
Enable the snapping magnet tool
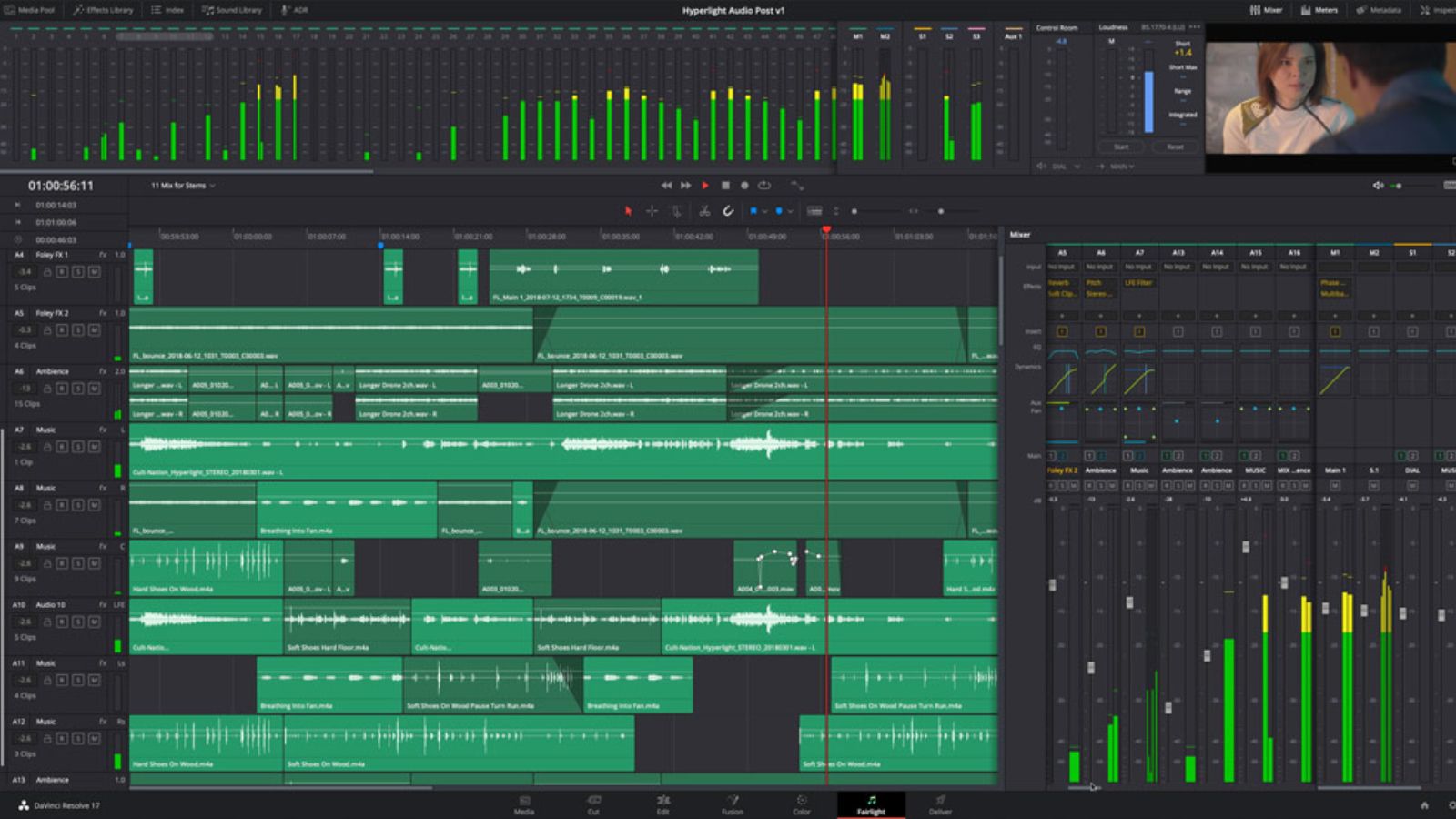(x=727, y=210)
